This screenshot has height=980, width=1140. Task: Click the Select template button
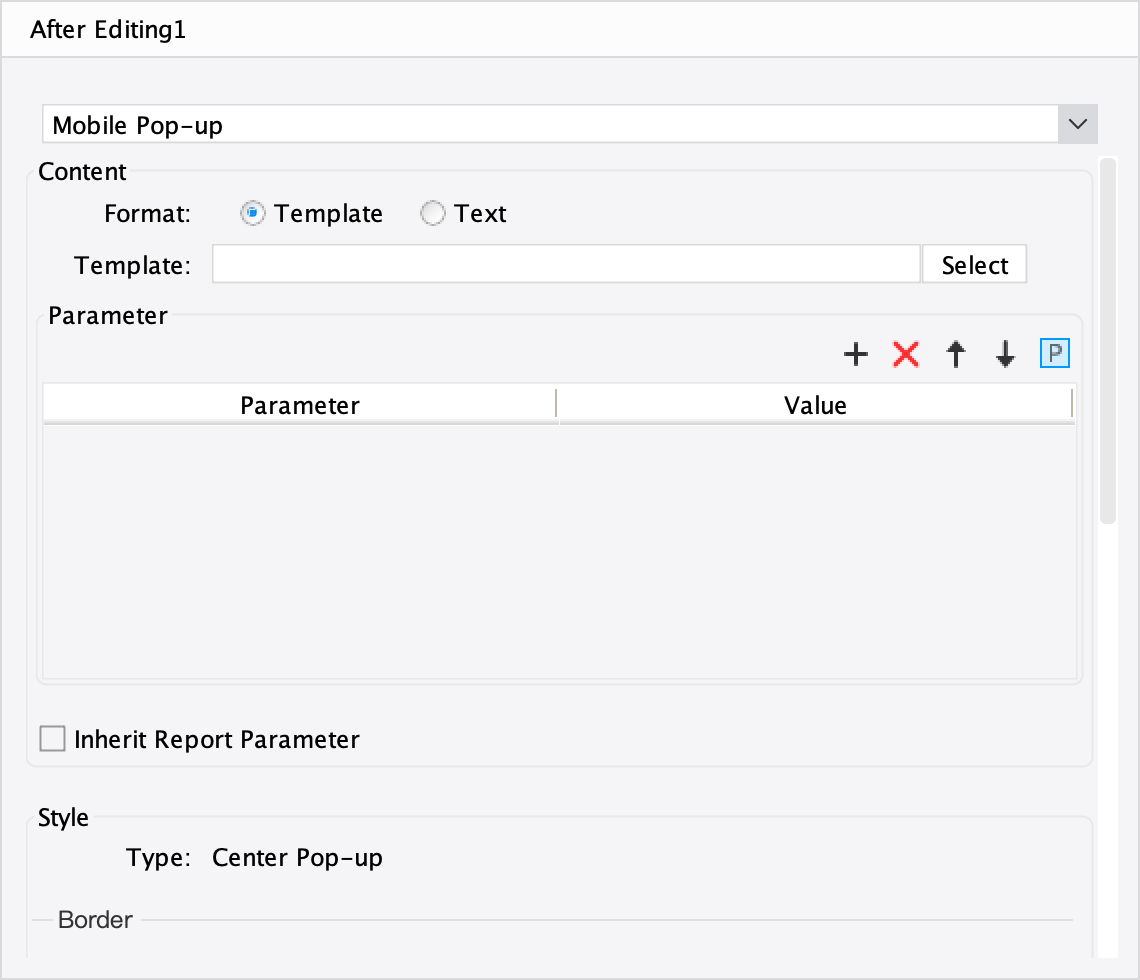[974, 265]
